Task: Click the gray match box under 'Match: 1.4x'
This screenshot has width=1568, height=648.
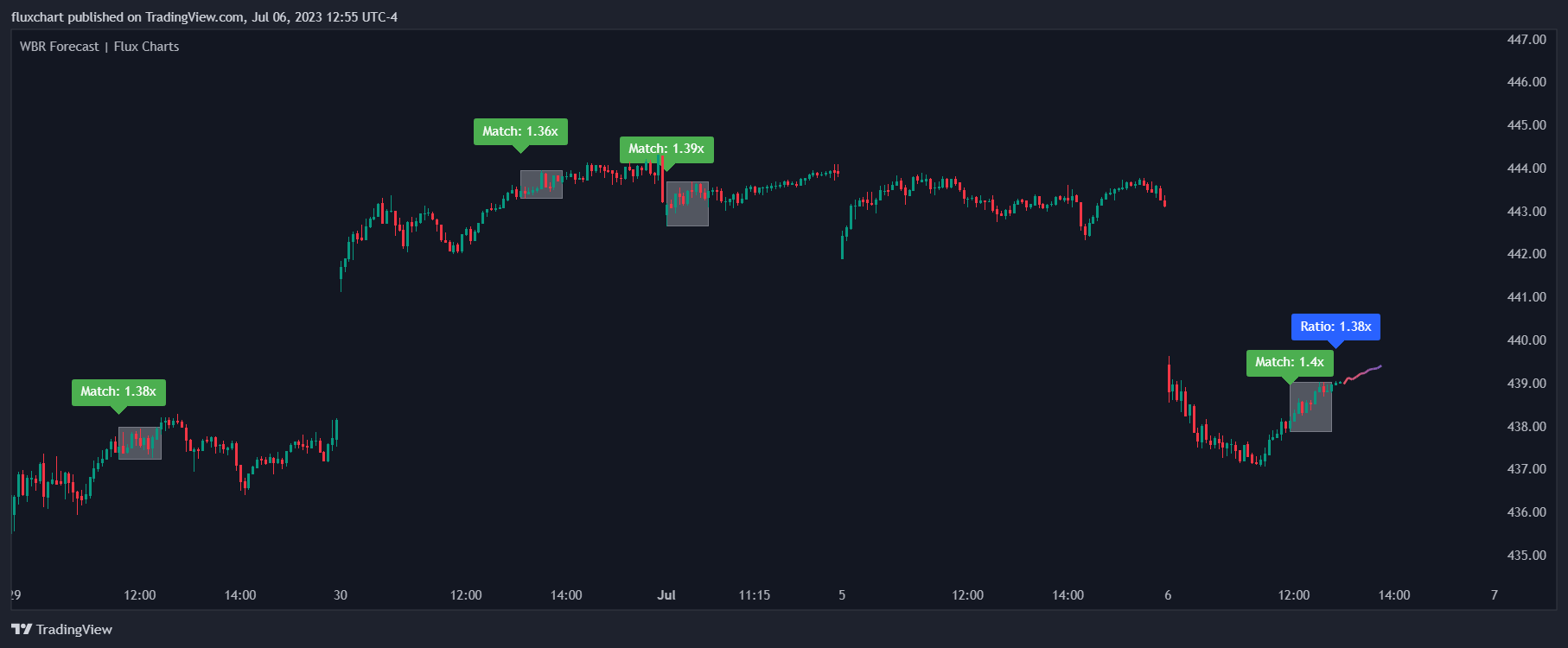Action: tap(1310, 407)
